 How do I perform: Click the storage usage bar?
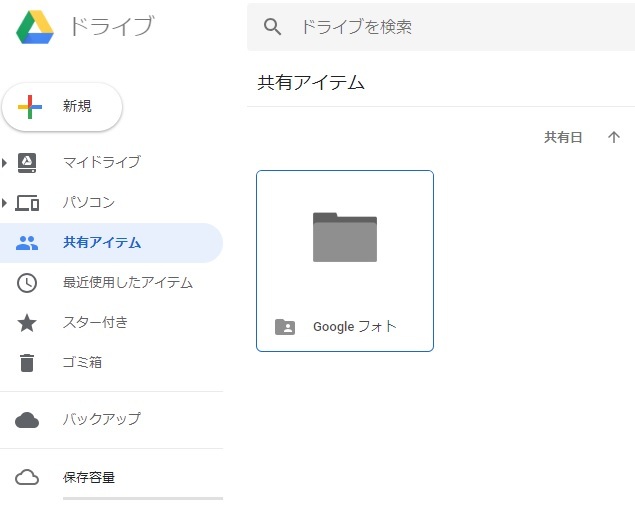click(142, 498)
